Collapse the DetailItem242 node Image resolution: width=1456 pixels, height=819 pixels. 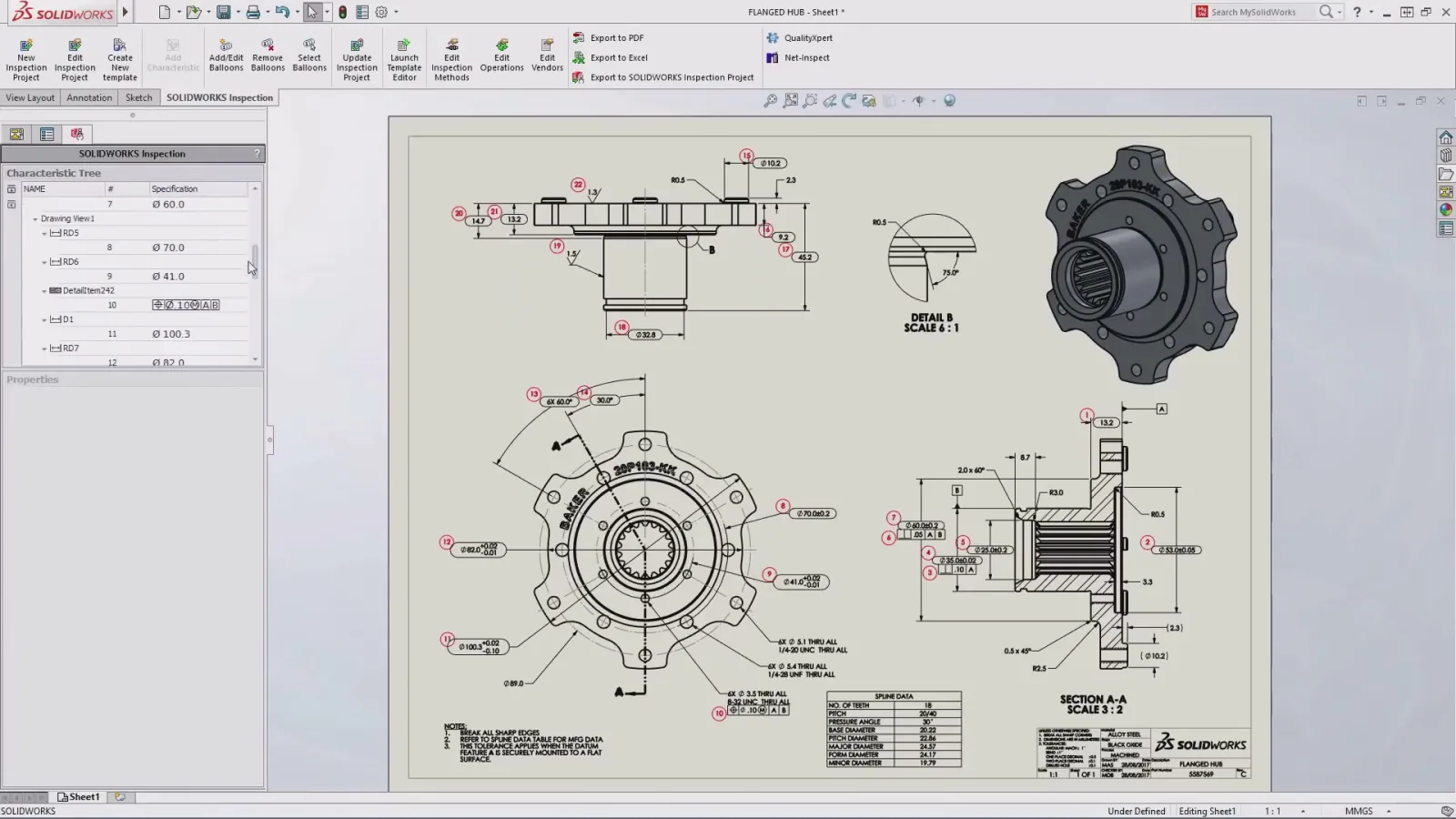coord(44,291)
